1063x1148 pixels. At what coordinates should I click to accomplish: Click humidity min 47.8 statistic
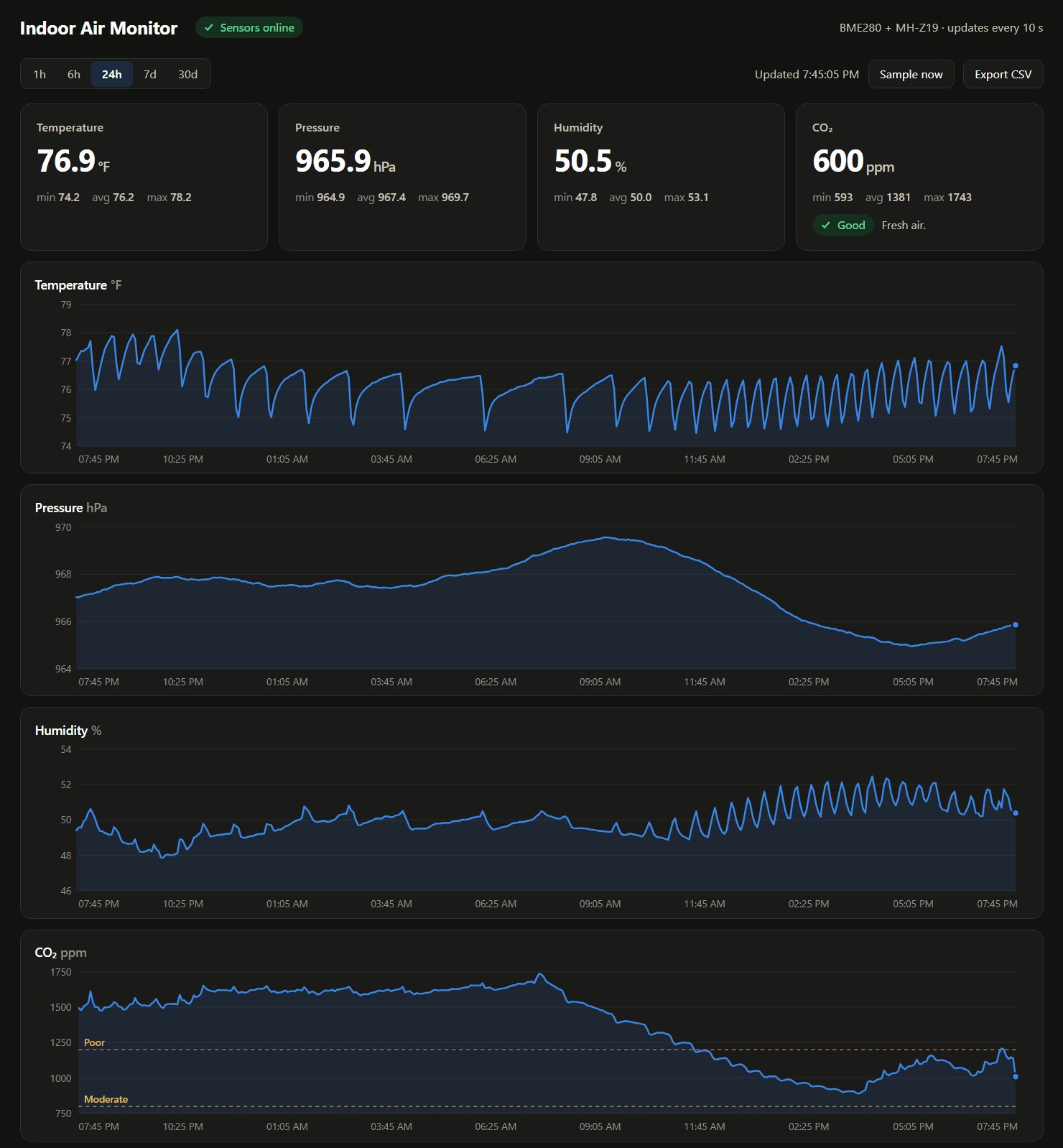pyautogui.click(x=575, y=198)
